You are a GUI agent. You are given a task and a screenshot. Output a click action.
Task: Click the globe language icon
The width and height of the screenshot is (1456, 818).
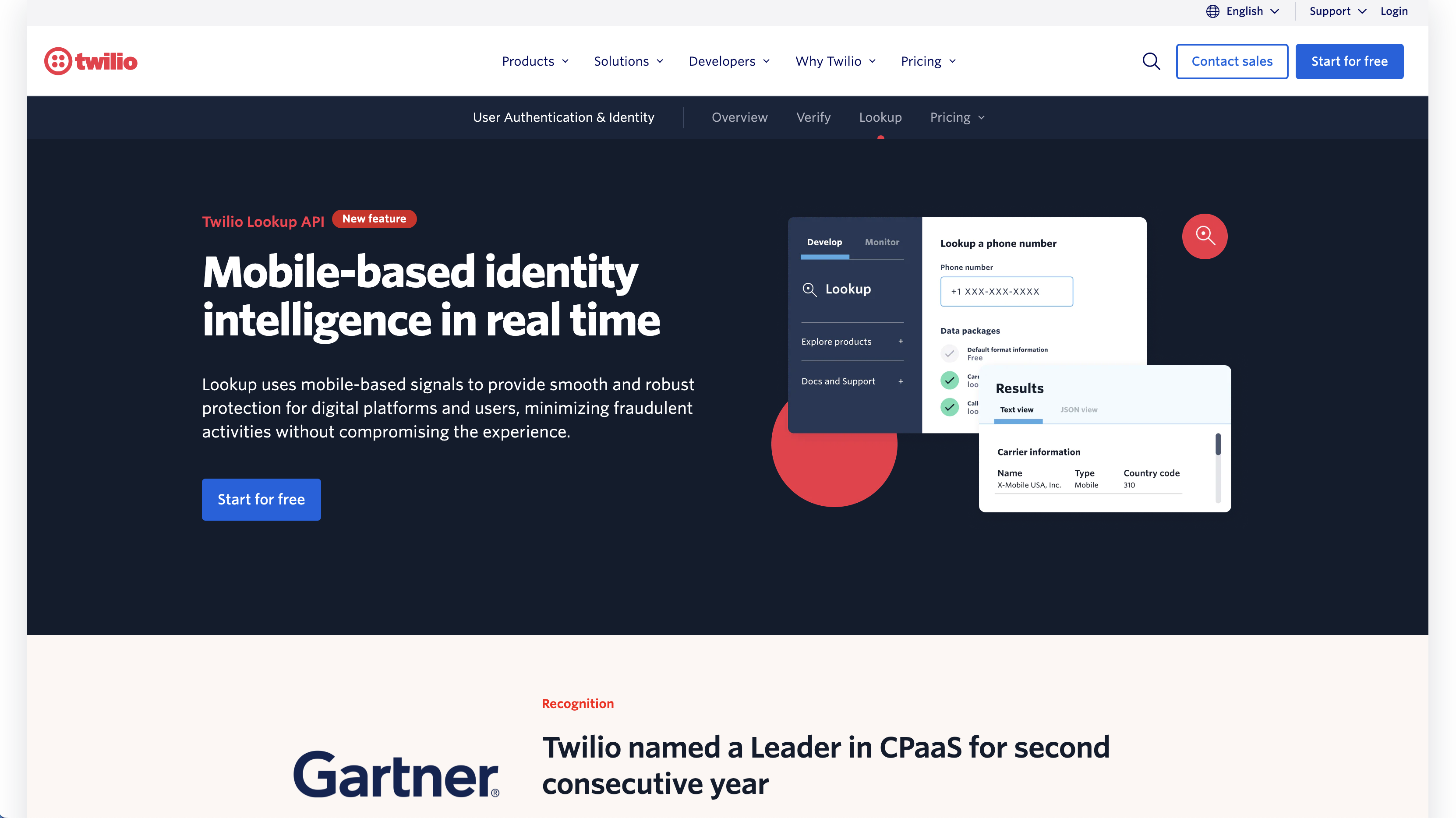point(1212,11)
